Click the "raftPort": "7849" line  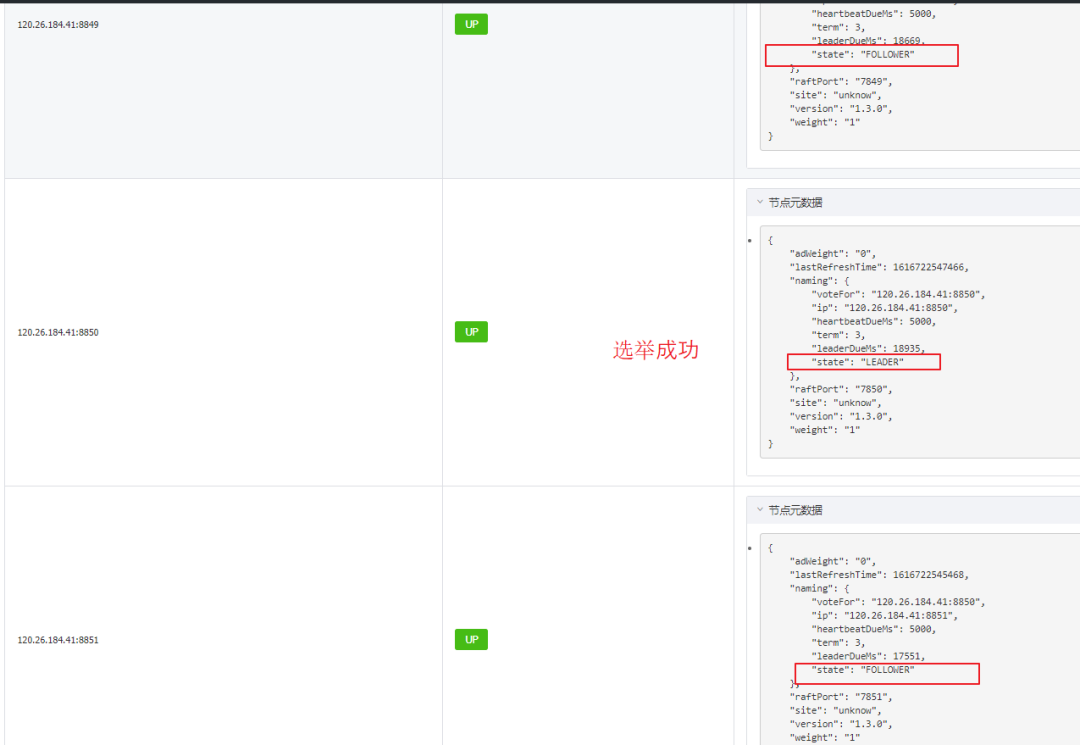pyautogui.click(x=841, y=82)
